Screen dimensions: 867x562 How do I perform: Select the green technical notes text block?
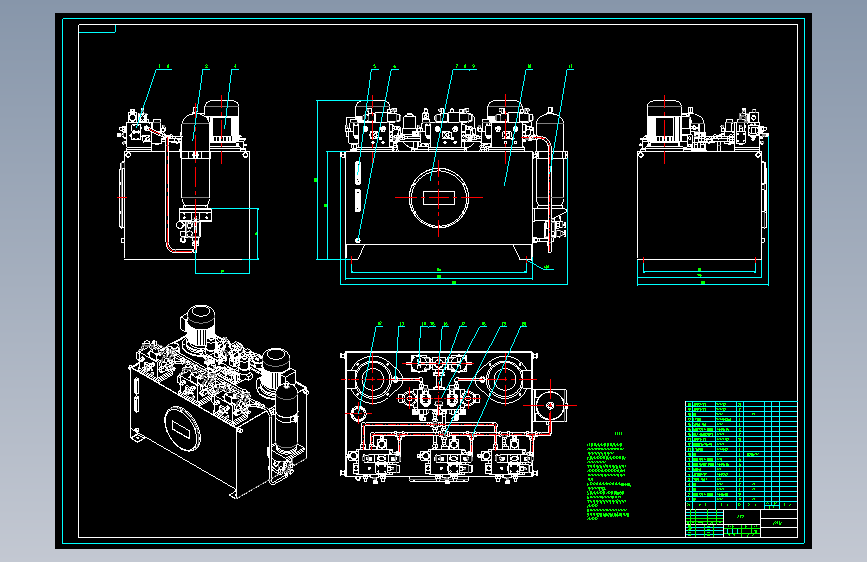[x=608, y=480]
